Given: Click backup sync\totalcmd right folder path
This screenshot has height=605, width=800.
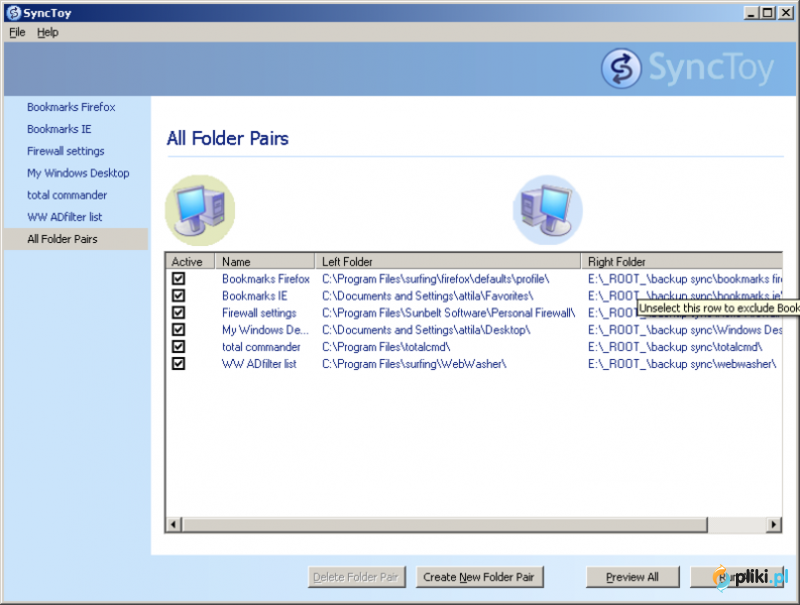Looking at the screenshot, I should pos(675,347).
